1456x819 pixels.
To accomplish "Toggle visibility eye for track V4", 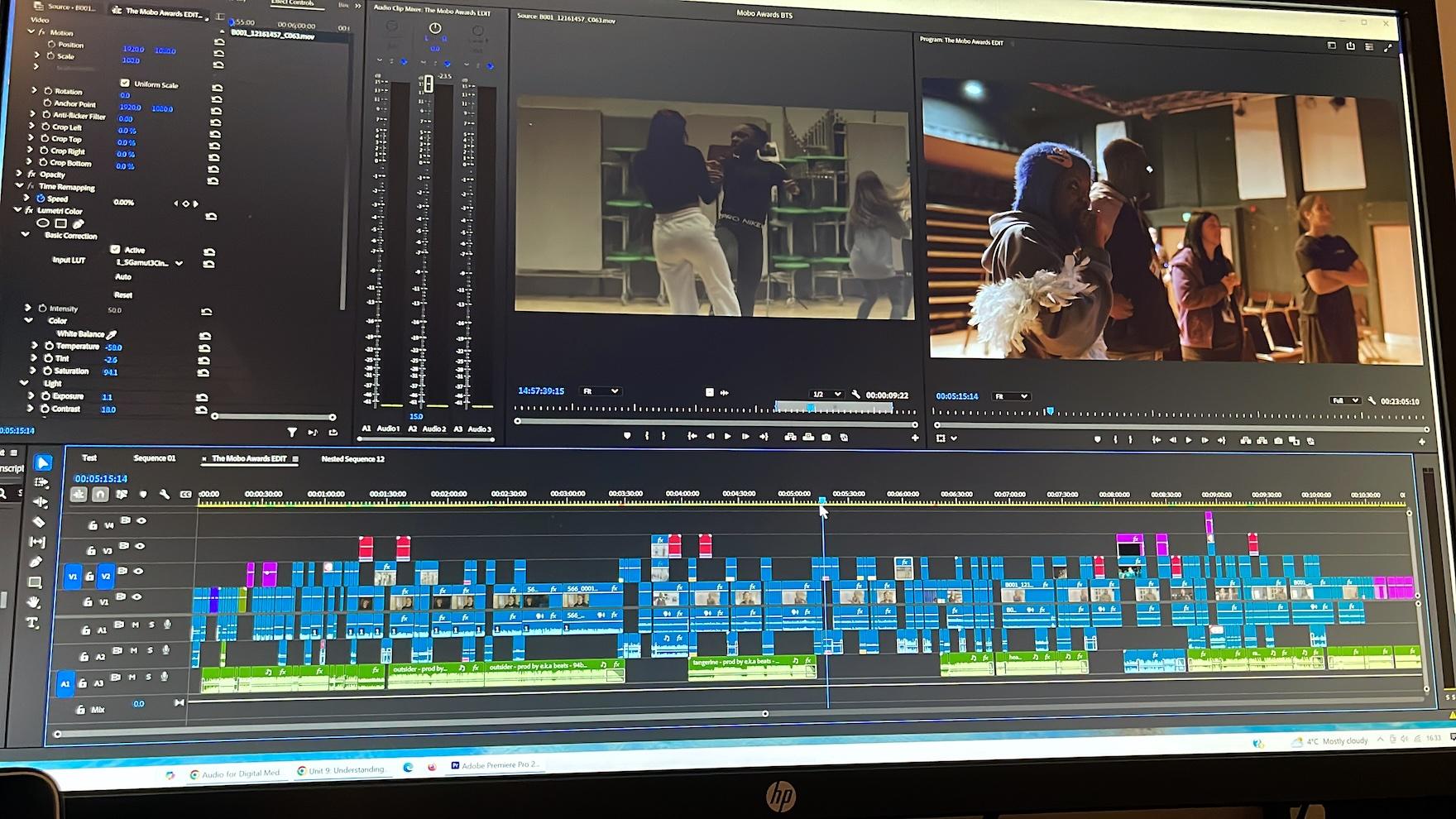I will (x=141, y=521).
